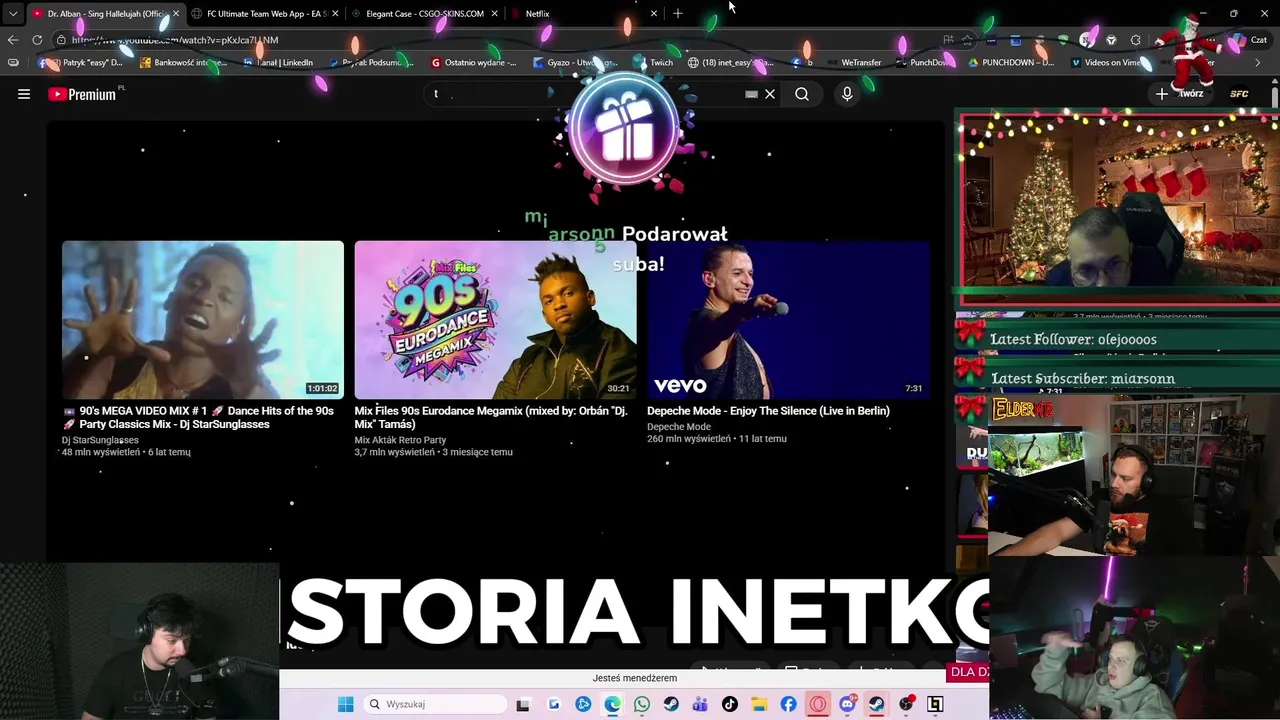Click the 'Jesteś menedżerem' message bar

(634, 678)
